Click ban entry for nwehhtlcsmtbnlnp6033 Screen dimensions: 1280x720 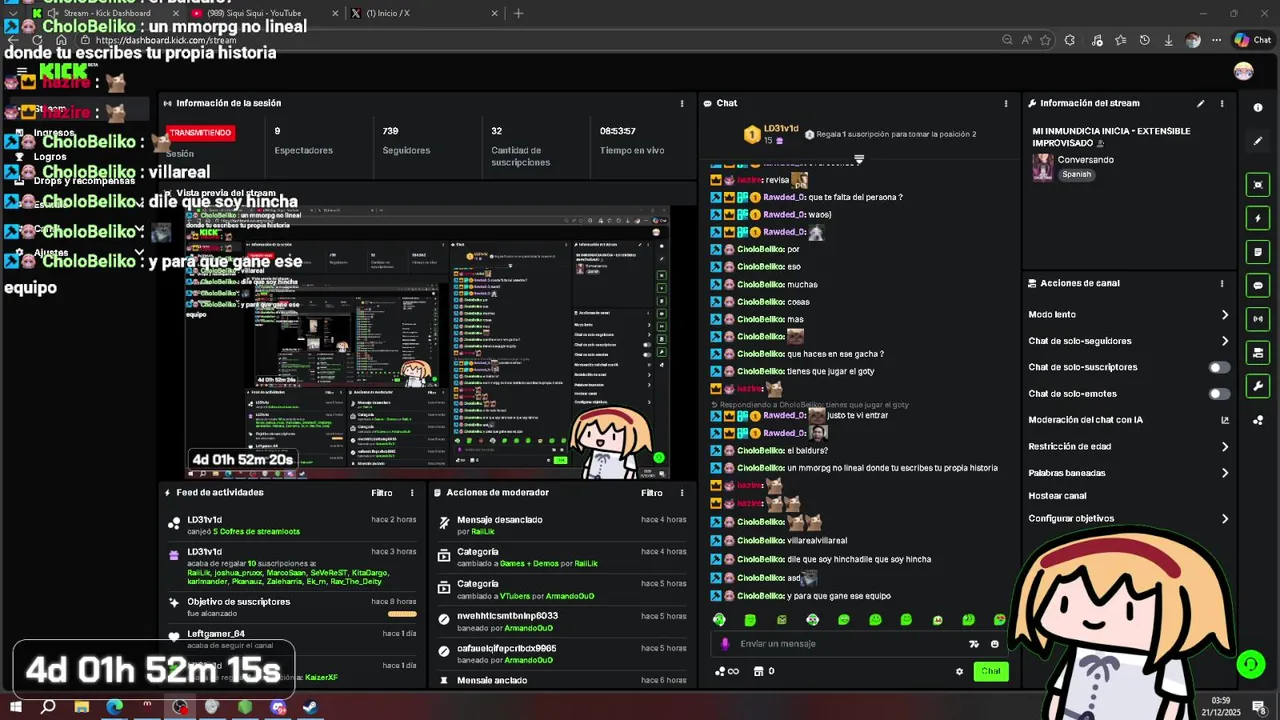pos(562,621)
